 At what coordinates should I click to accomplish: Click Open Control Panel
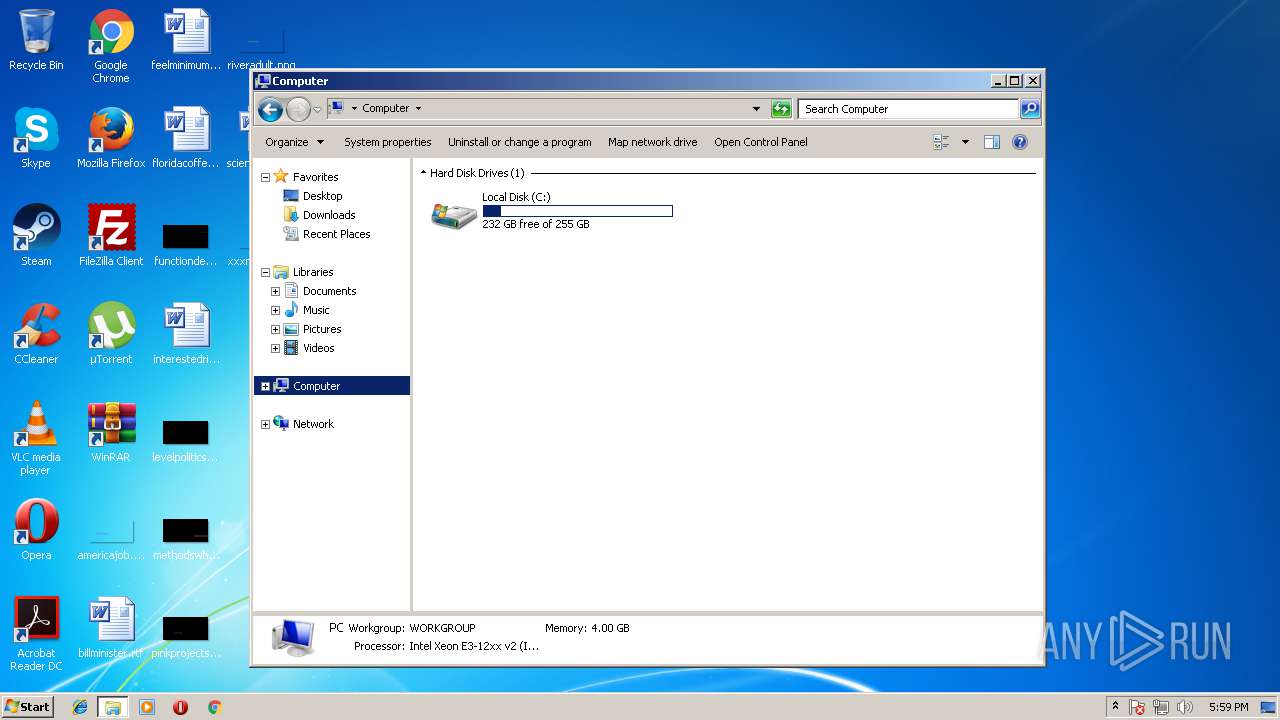761,142
